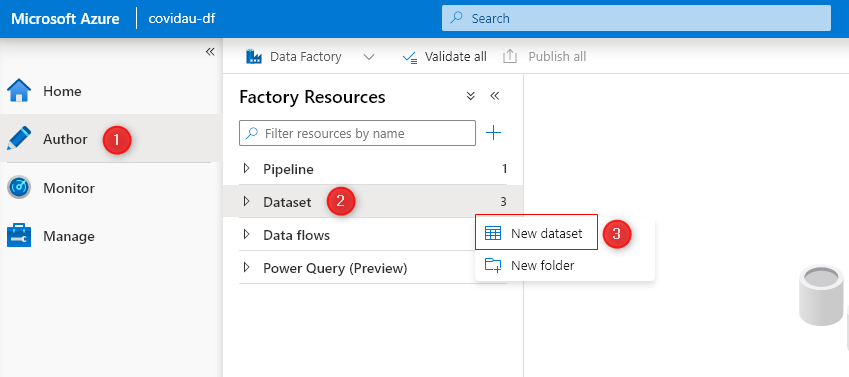Select the Power Query (Preview) row label

point(335,268)
